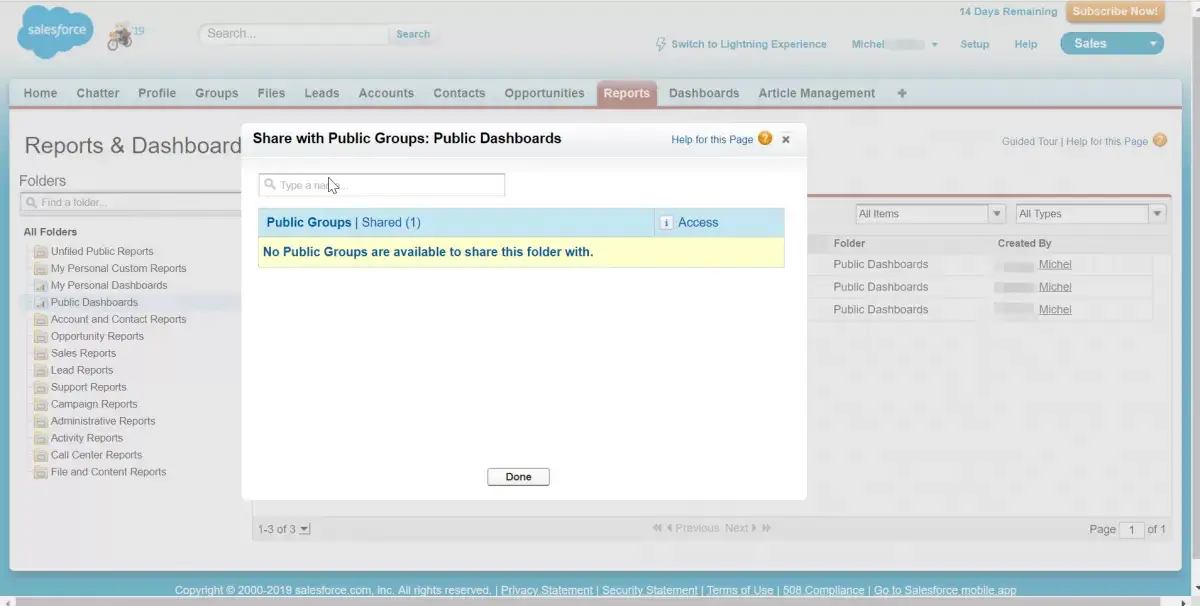The width and height of the screenshot is (1200, 606).
Task: Open the Home tab
Action: click(40, 93)
